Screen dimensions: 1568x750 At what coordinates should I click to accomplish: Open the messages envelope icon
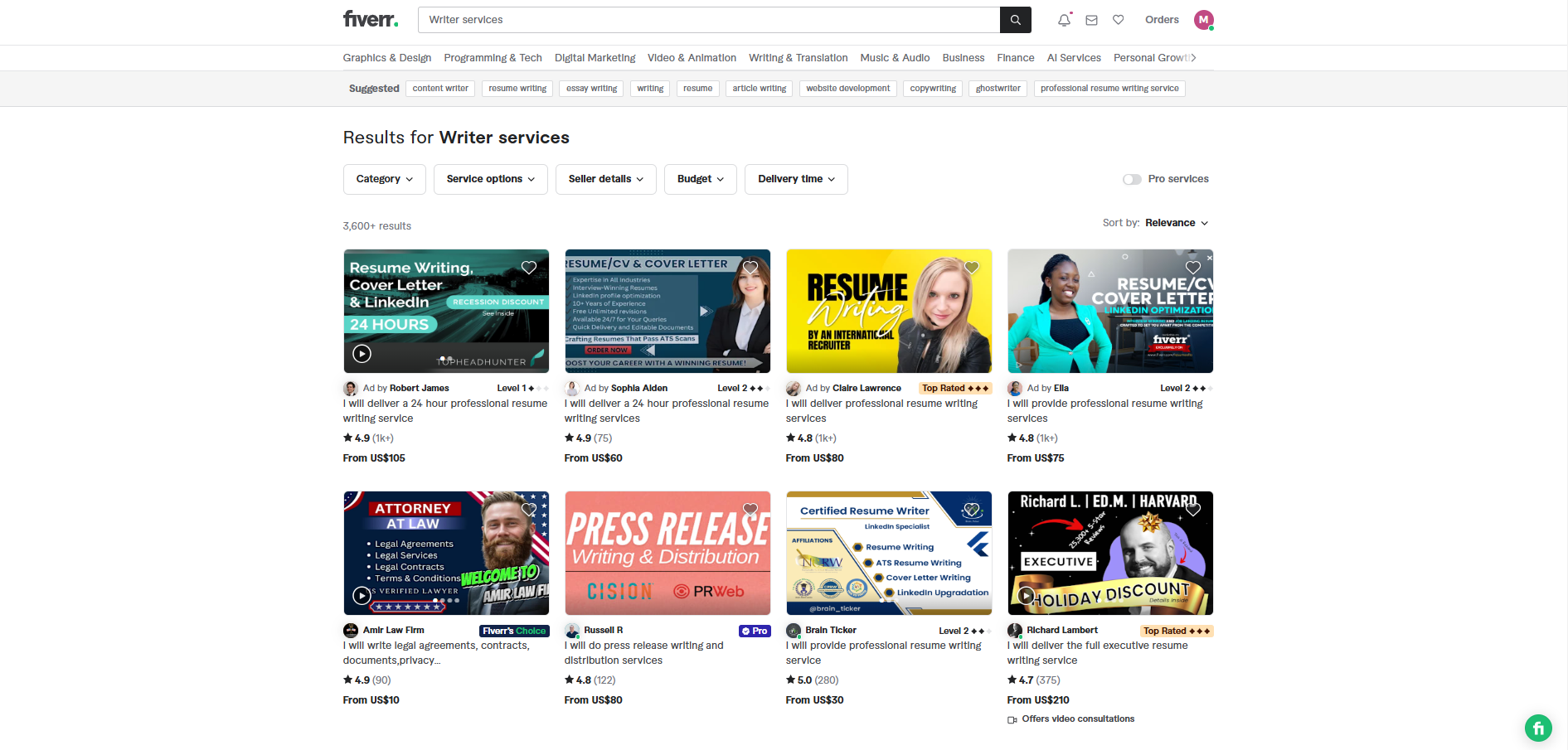pyautogui.click(x=1091, y=20)
